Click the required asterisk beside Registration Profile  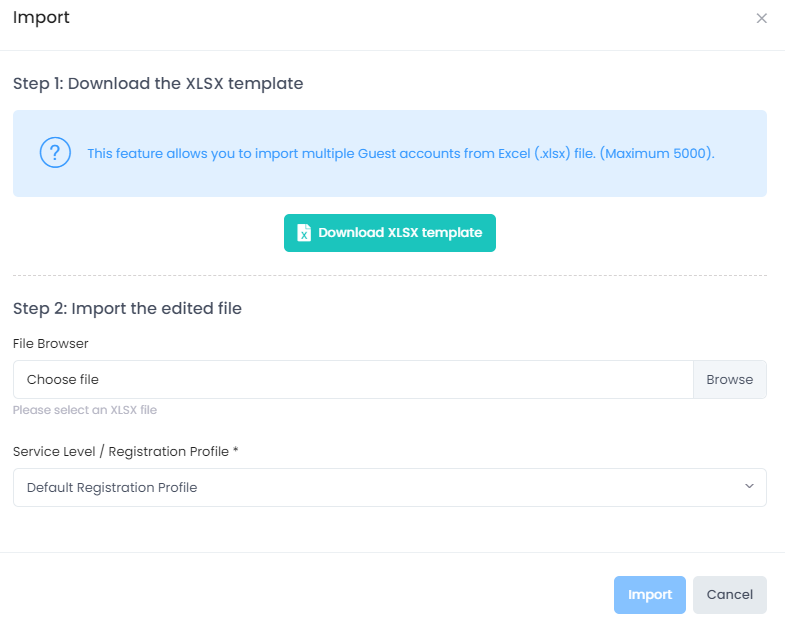pyautogui.click(x=236, y=451)
